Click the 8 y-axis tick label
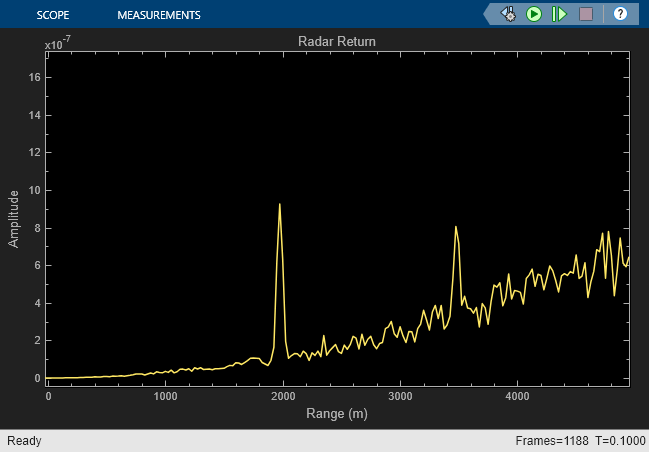 pyautogui.click(x=38, y=228)
